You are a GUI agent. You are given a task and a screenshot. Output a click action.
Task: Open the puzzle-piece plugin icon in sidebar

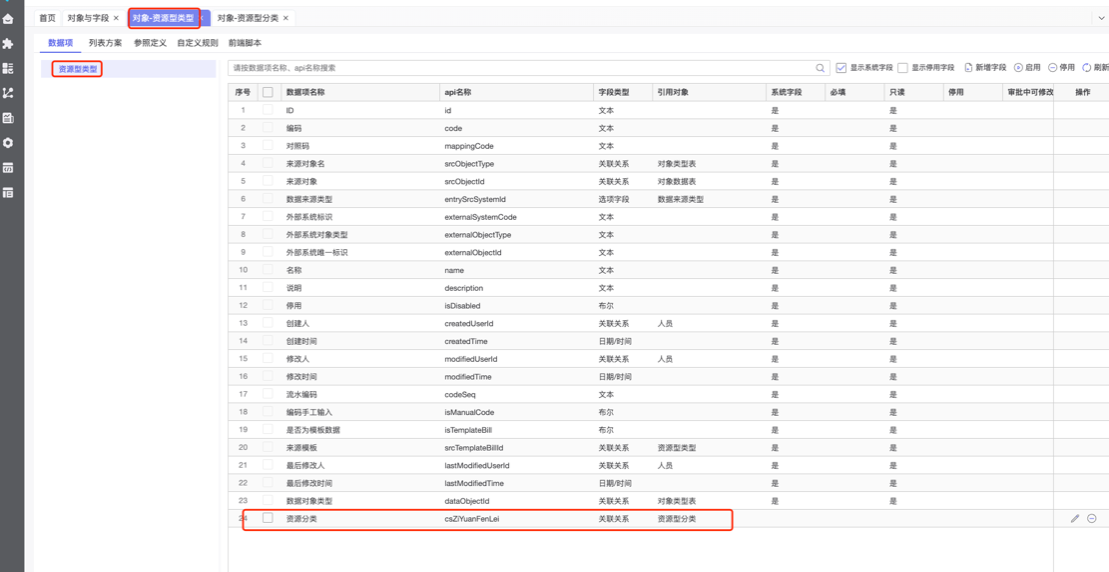click(8, 44)
